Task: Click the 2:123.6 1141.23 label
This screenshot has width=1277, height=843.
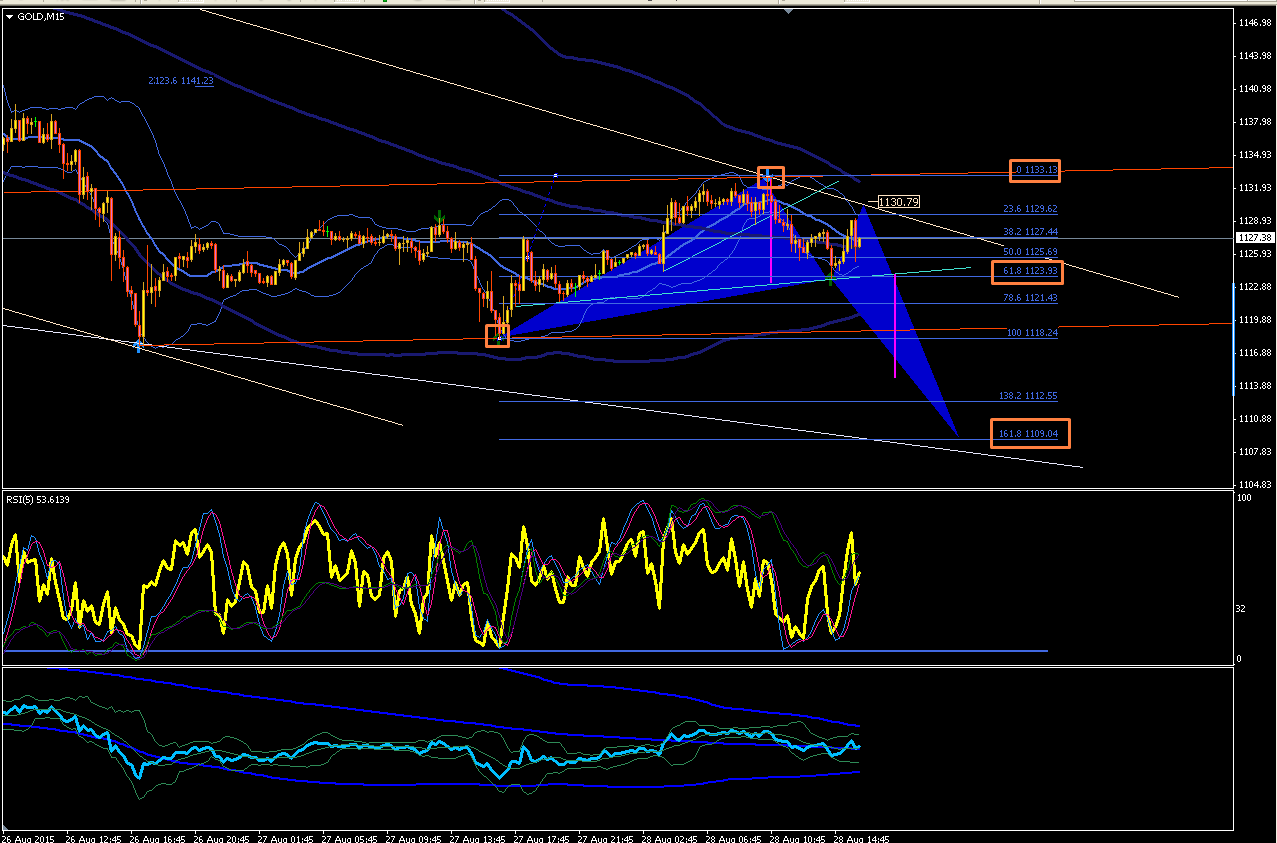Action: (180, 82)
